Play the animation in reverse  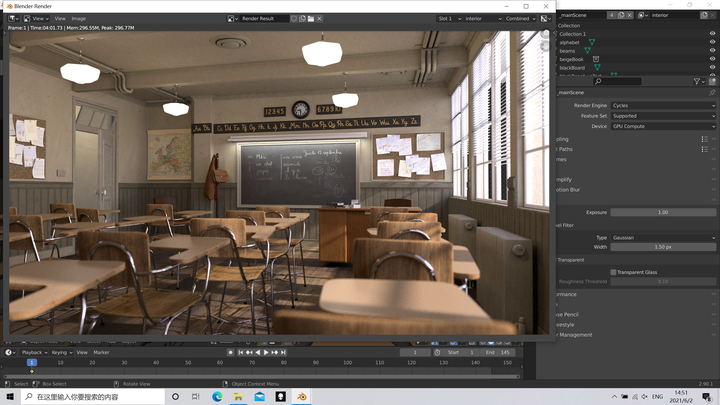(258, 353)
